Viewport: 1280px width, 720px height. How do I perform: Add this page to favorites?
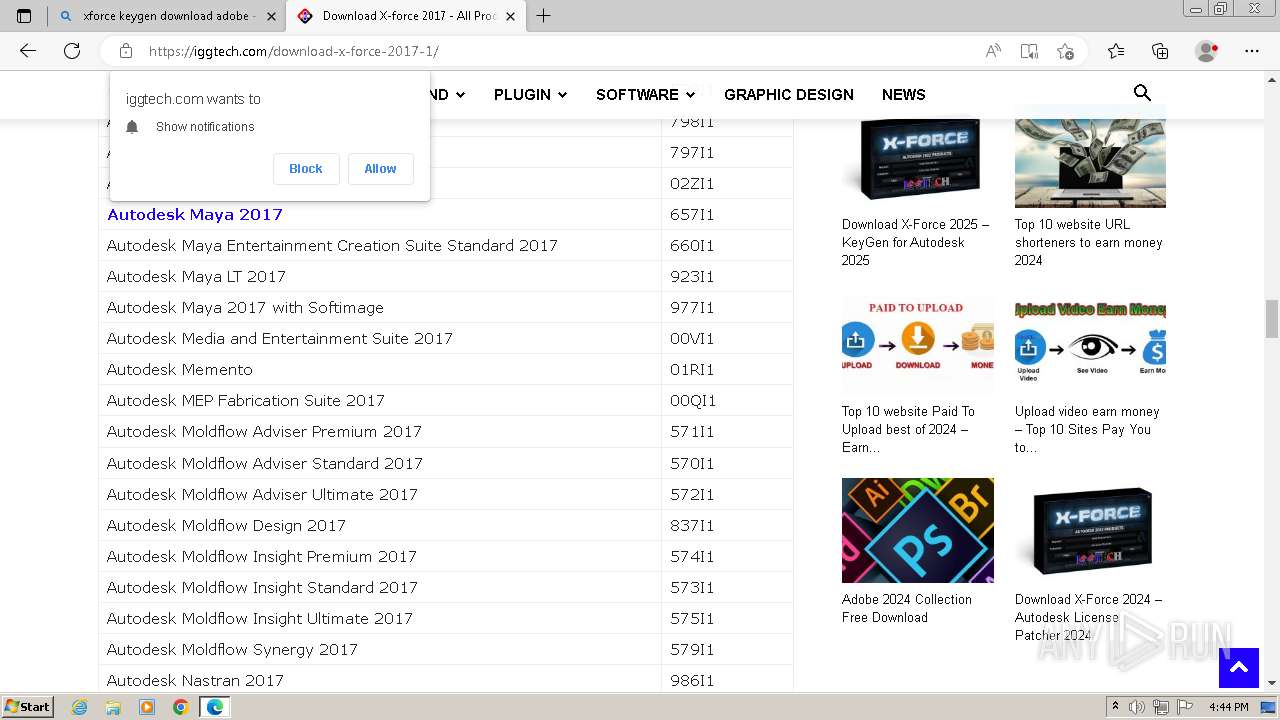[x=1065, y=51]
